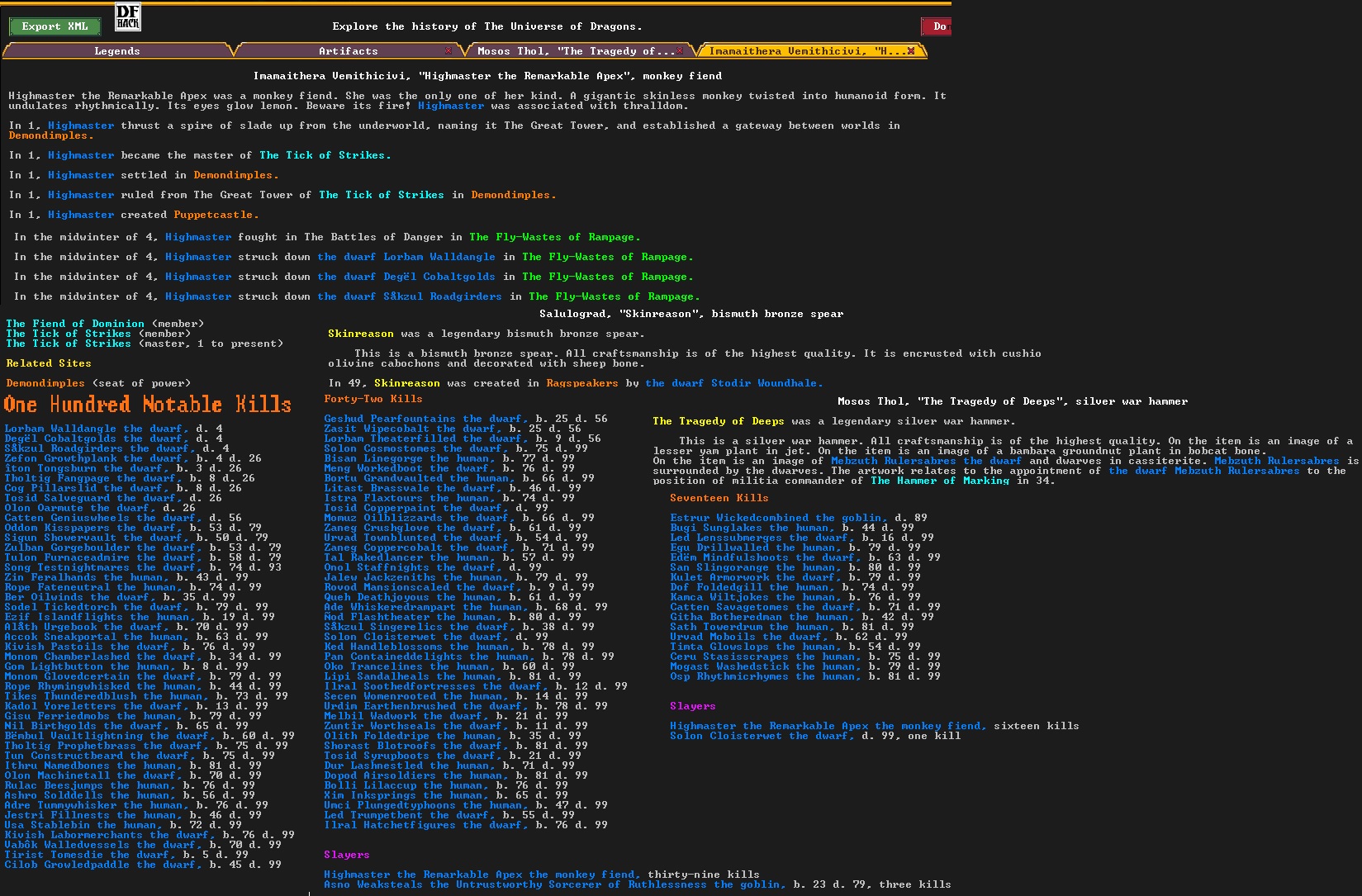Open Pan Containedlights the human kill entry
This screenshot has height=896, width=1362.
tap(468, 657)
